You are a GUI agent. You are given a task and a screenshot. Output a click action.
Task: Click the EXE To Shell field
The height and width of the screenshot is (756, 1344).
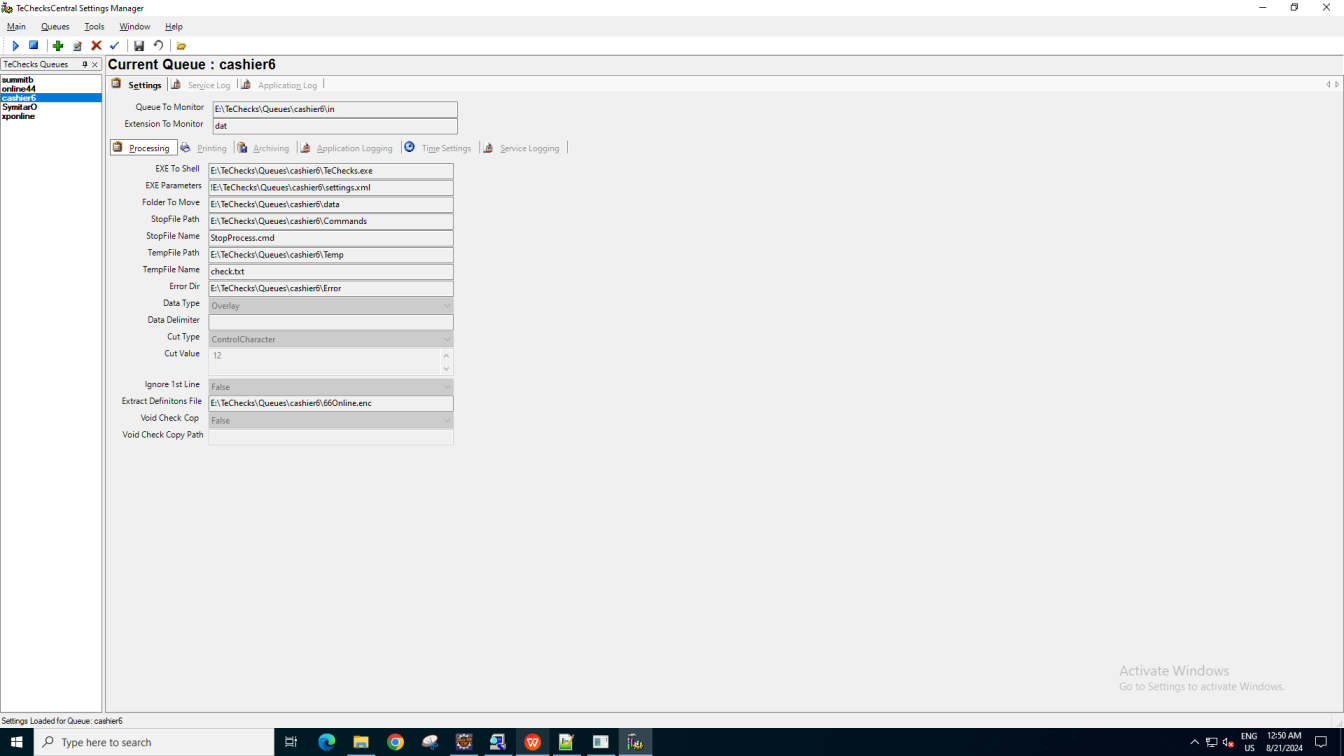331,171
